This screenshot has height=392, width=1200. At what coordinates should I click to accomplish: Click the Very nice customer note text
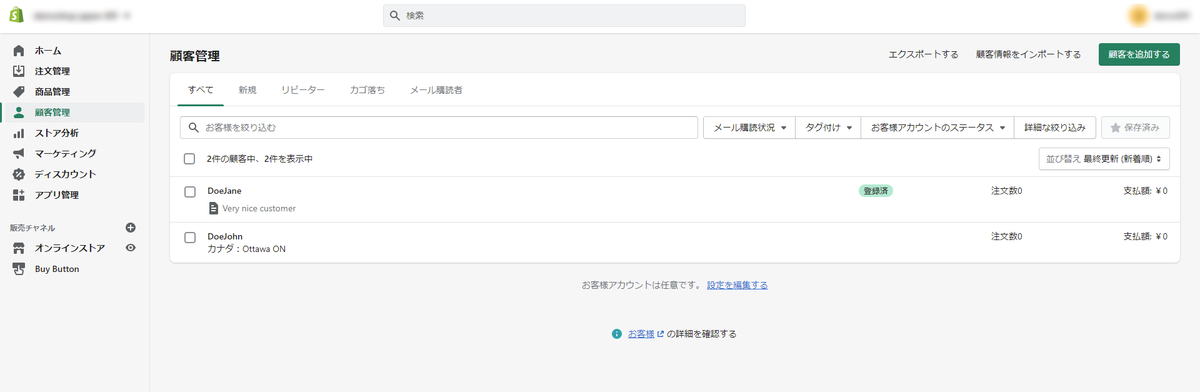coord(259,208)
